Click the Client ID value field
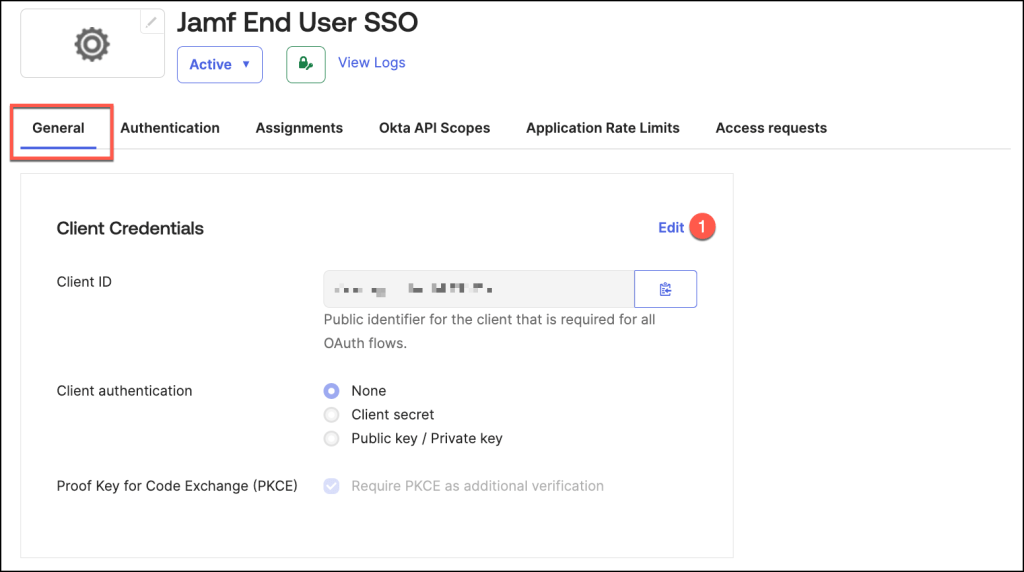This screenshot has height=572, width=1024. [x=478, y=289]
